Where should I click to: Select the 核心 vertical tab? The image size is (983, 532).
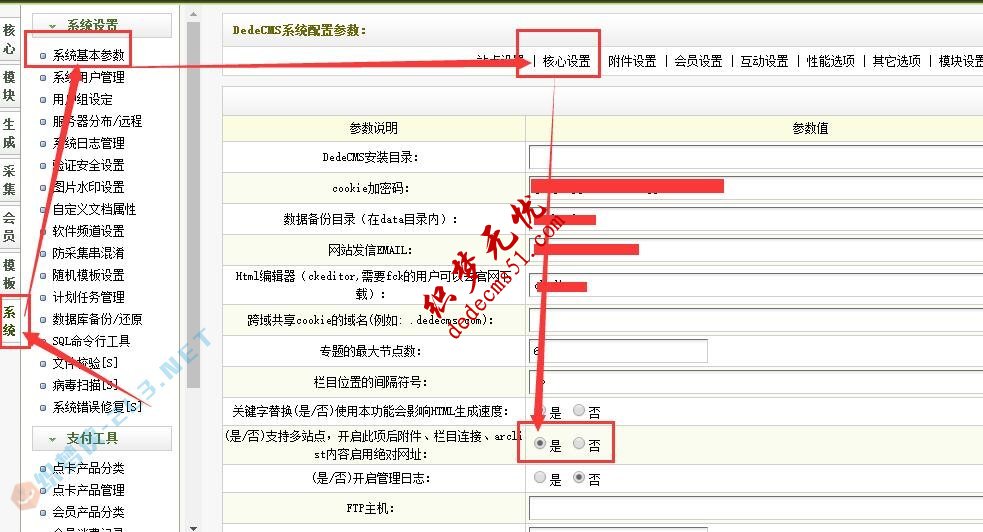coord(9,39)
